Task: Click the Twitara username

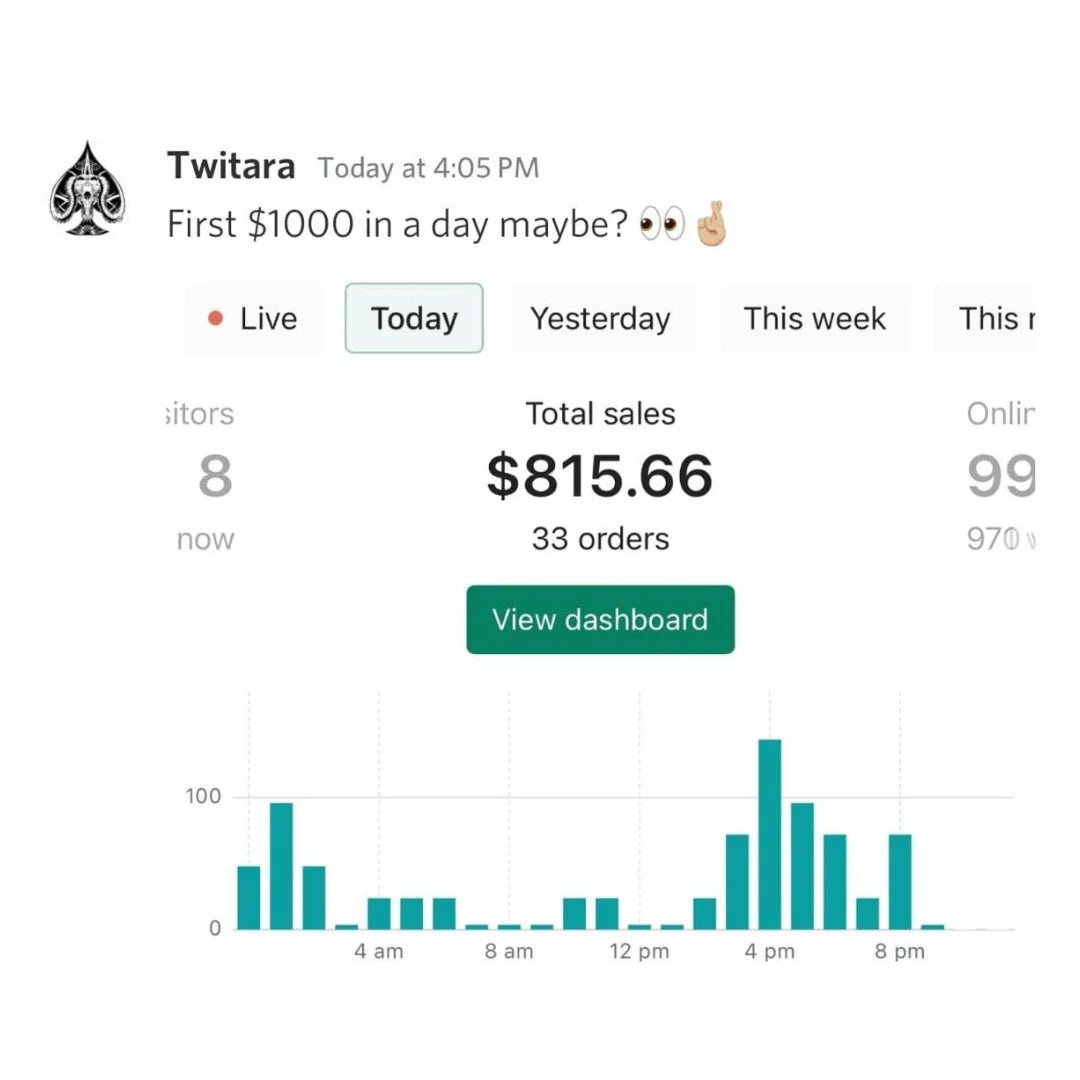Action: click(231, 166)
